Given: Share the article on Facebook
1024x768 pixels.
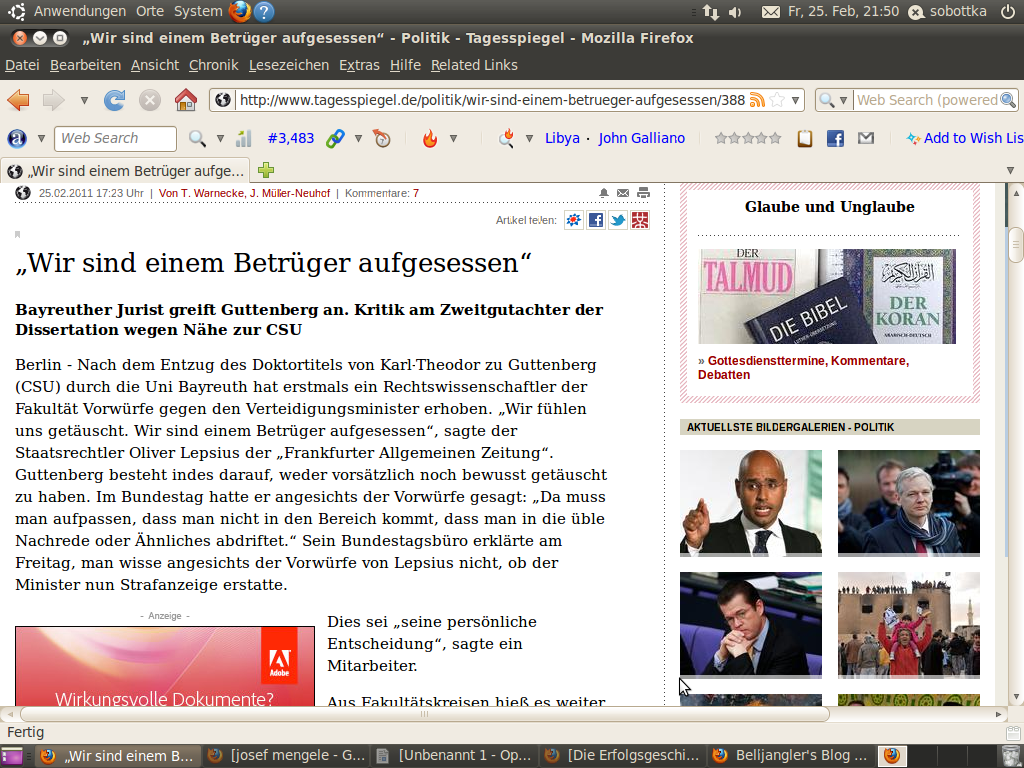Looking at the screenshot, I should pos(596,220).
